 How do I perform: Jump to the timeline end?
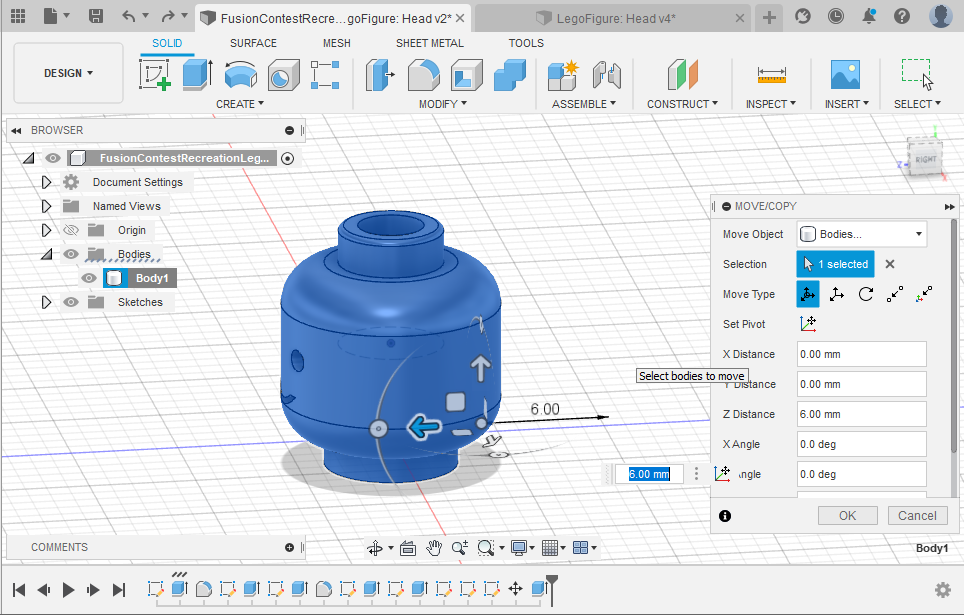(x=119, y=590)
